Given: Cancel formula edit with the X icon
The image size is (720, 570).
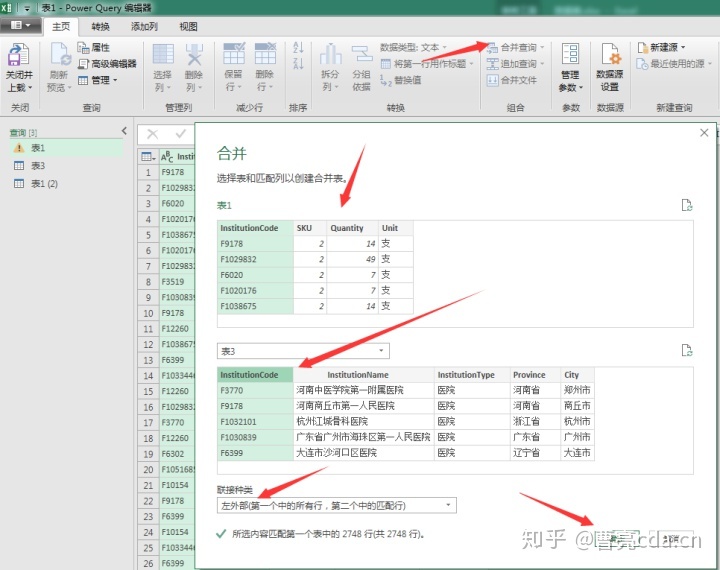Looking at the screenshot, I should pyautogui.click(x=152, y=134).
